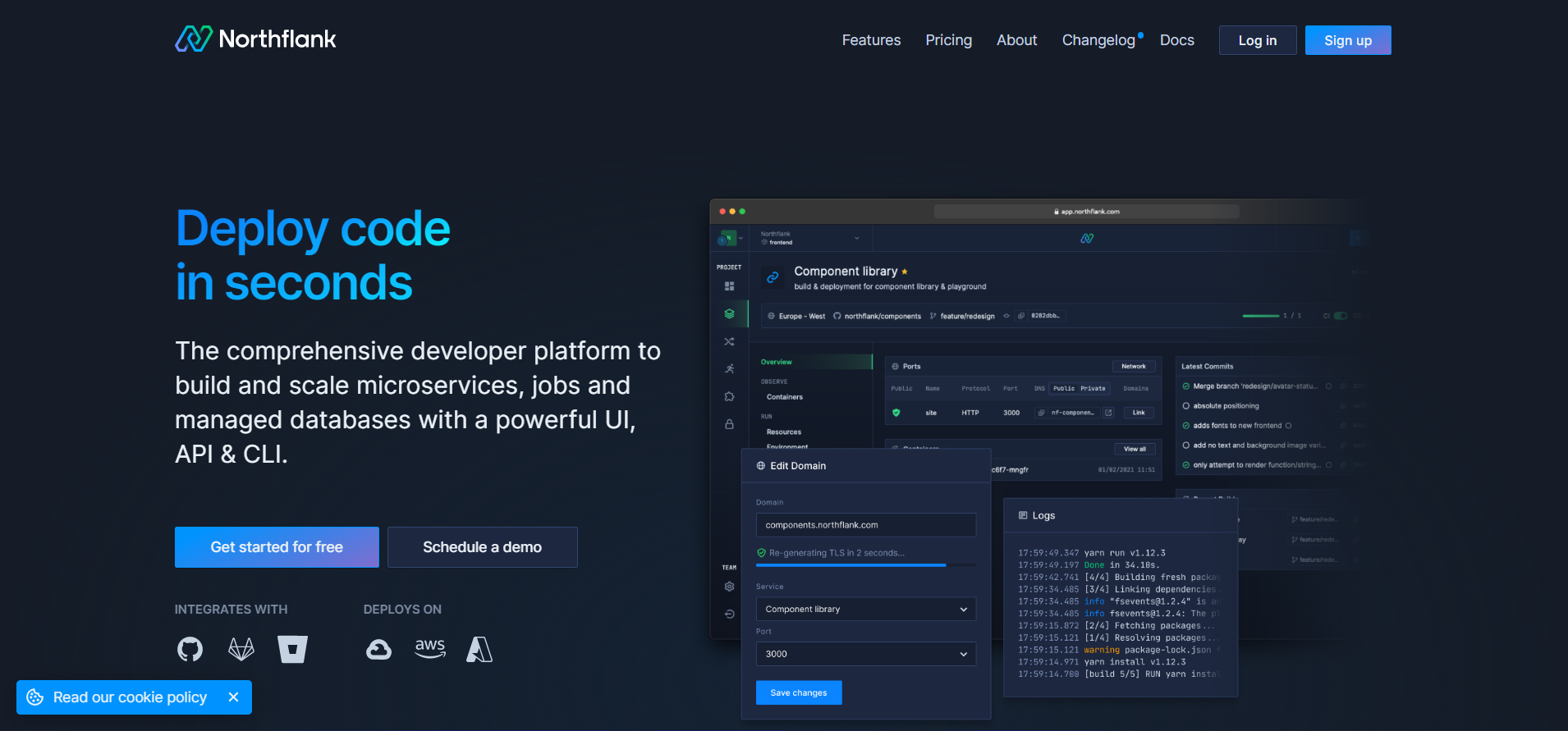Viewport: 1568px width, 731px height.
Task: Open the secrets lock sidebar icon
Action: point(729,424)
